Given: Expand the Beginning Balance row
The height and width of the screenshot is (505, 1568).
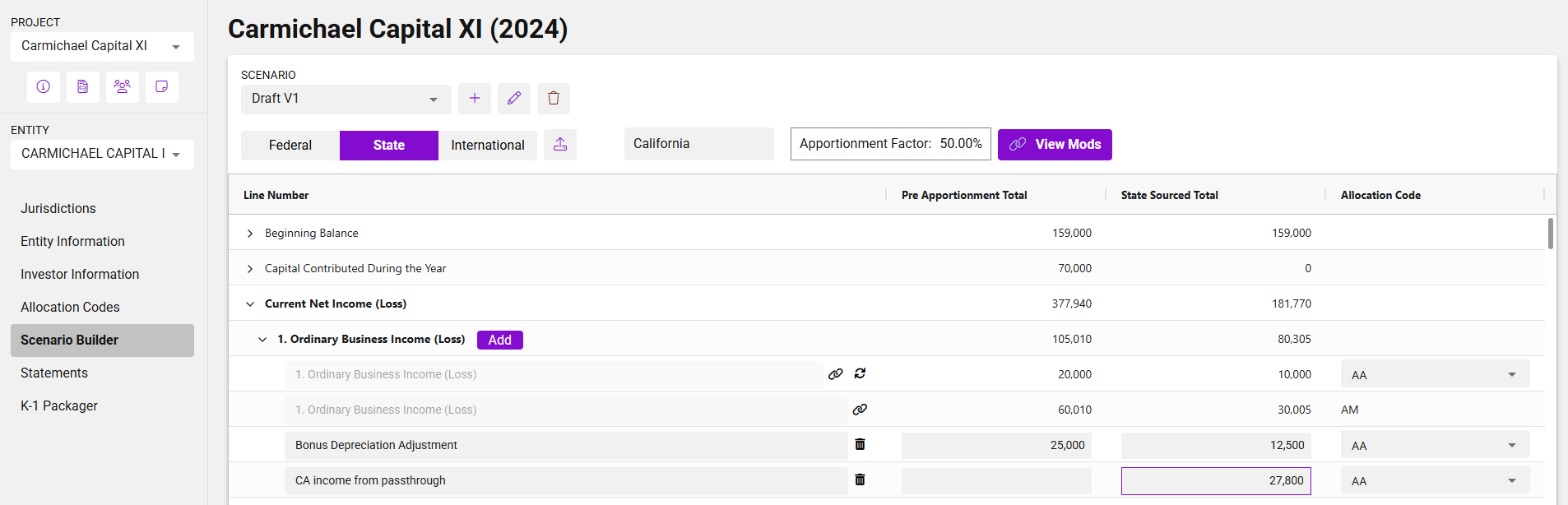Looking at the screenshot, I should tap(250, 234).
